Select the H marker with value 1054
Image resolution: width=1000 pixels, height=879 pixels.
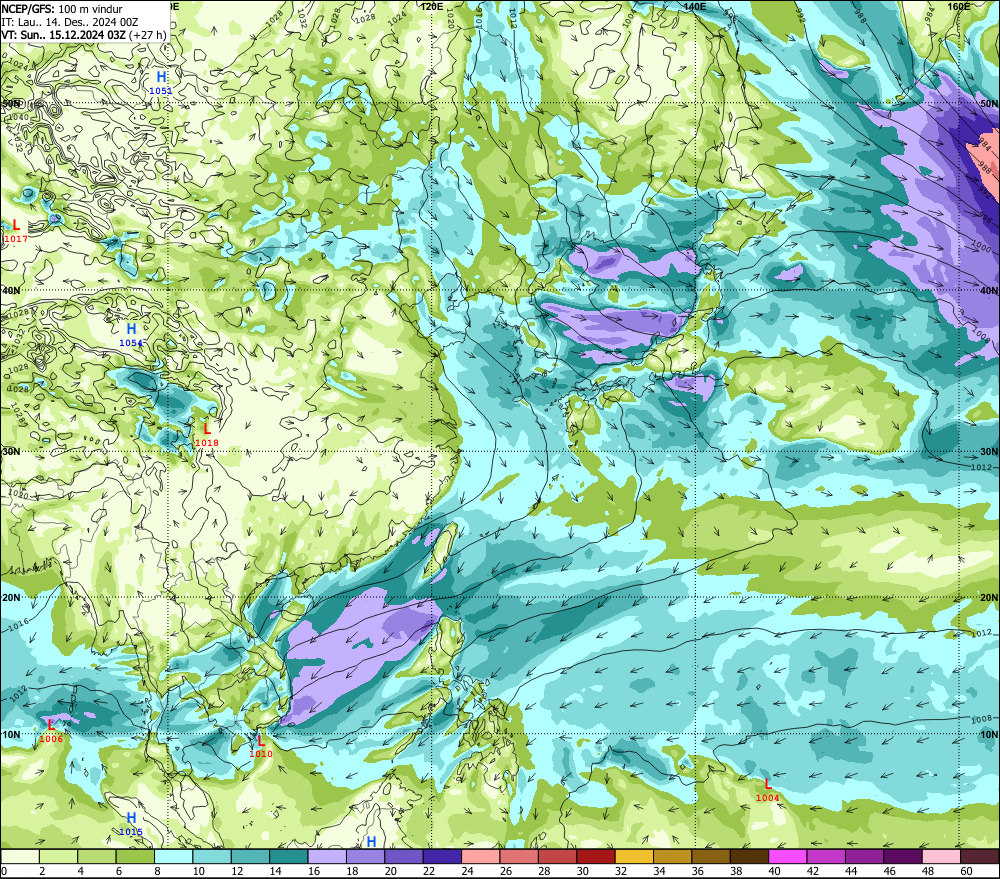point(131,329)
